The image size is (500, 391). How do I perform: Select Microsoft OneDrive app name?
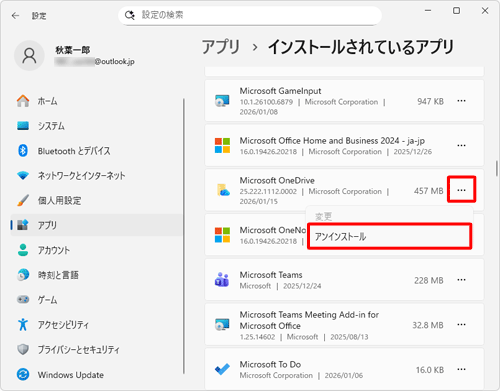tap(277, 180)
